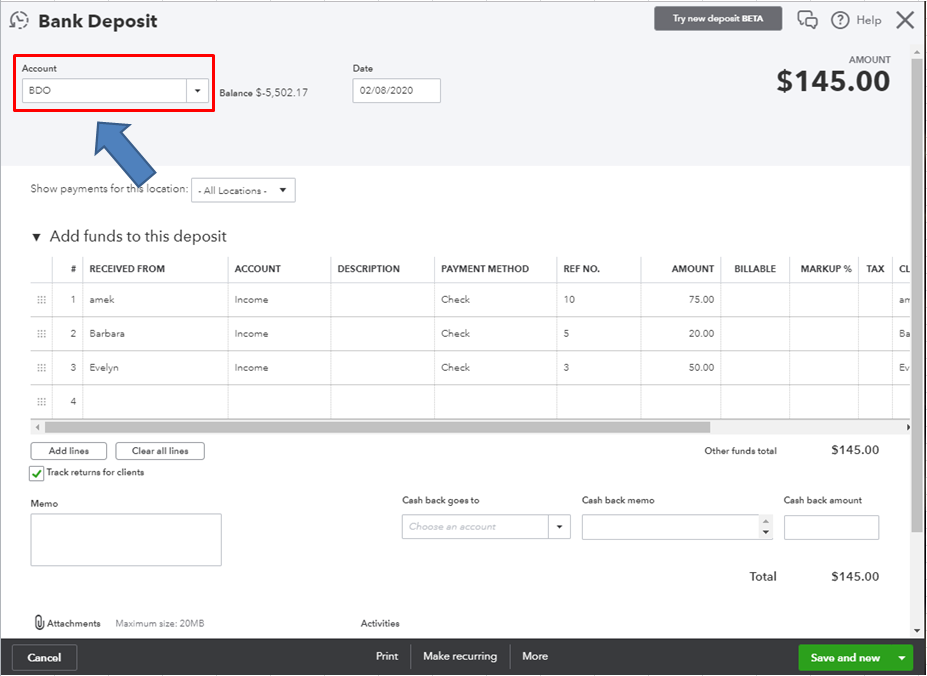Screen dimensions: 927x676
Task: Click the Cash back memo text field
Action: click(x=670, y=527)
